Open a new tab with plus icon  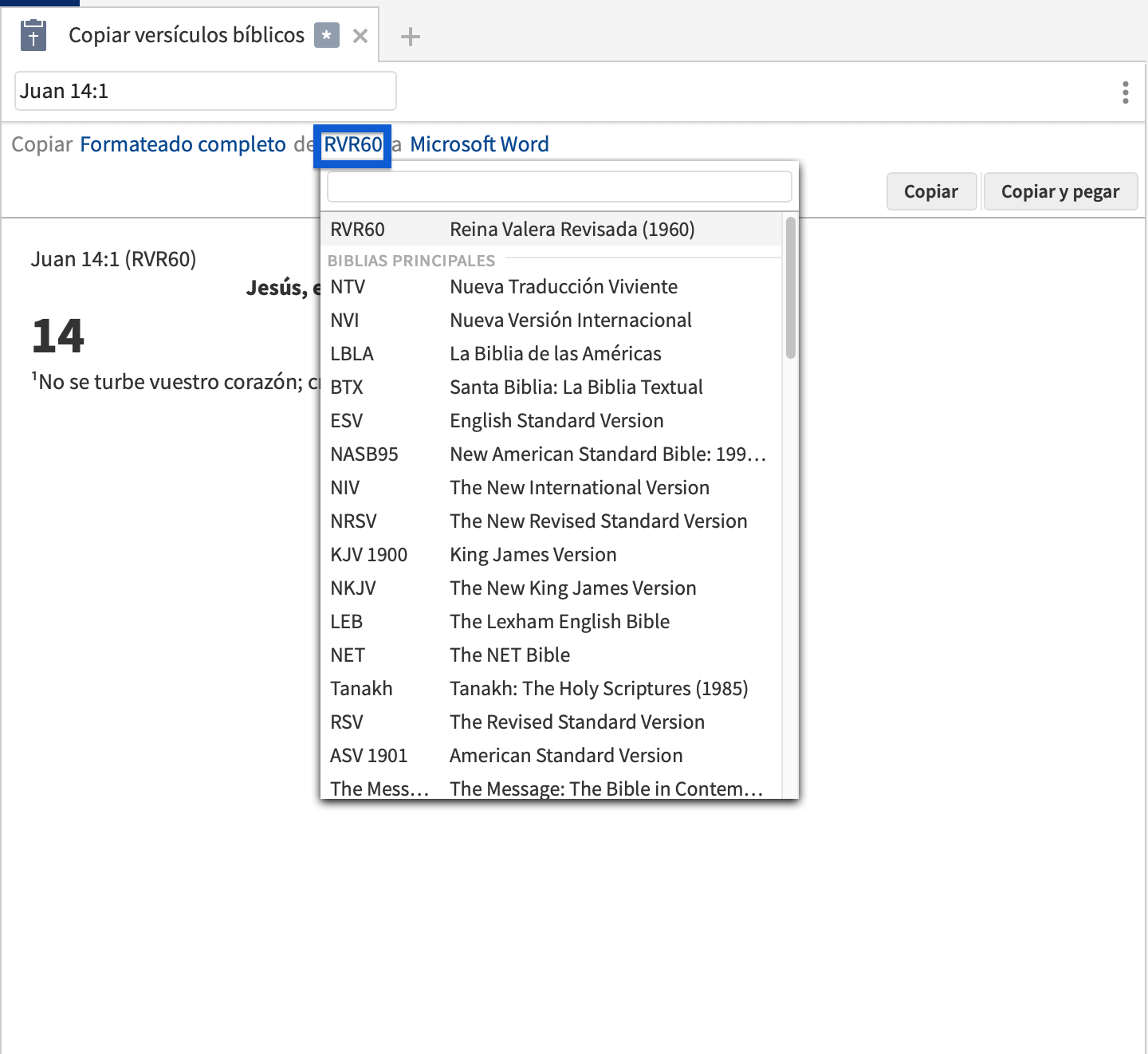[410, 37]
